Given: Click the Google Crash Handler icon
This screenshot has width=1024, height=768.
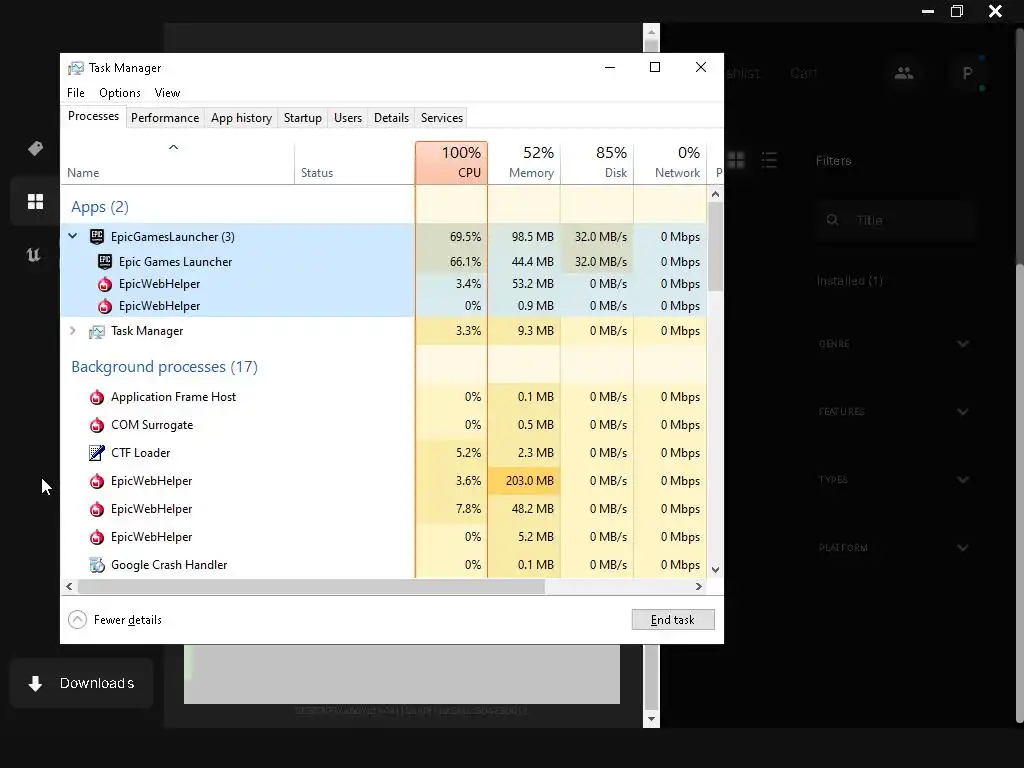Looking at the screenshot, I should [x=97, y=565].
